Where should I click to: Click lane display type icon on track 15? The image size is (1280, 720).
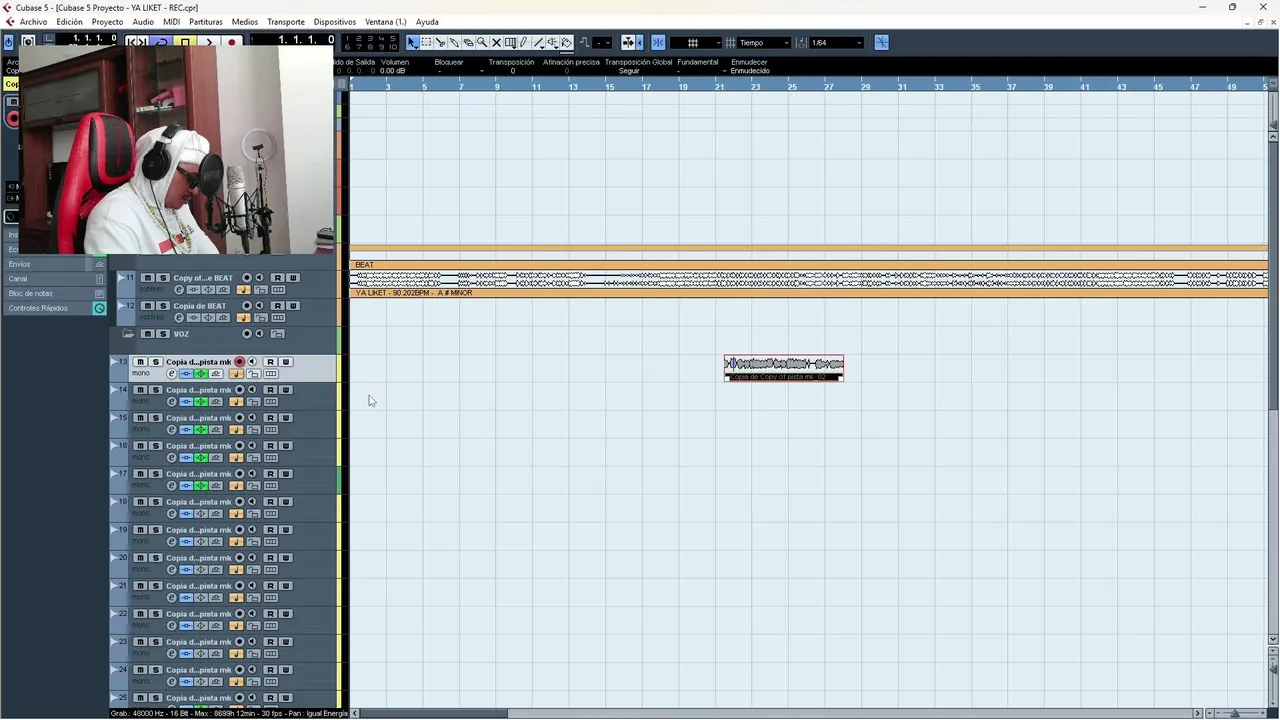[x=271, y=430]
